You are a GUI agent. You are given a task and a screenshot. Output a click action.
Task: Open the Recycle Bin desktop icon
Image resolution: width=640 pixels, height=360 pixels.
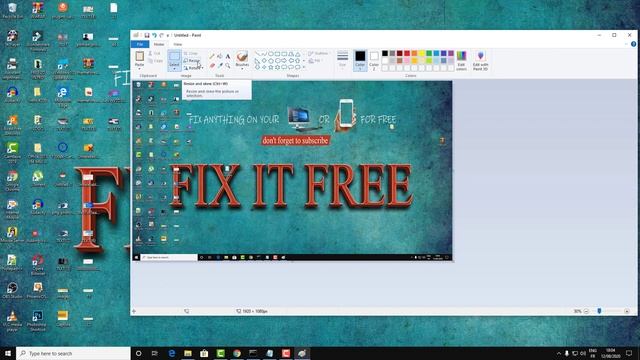tap(12, 11)
